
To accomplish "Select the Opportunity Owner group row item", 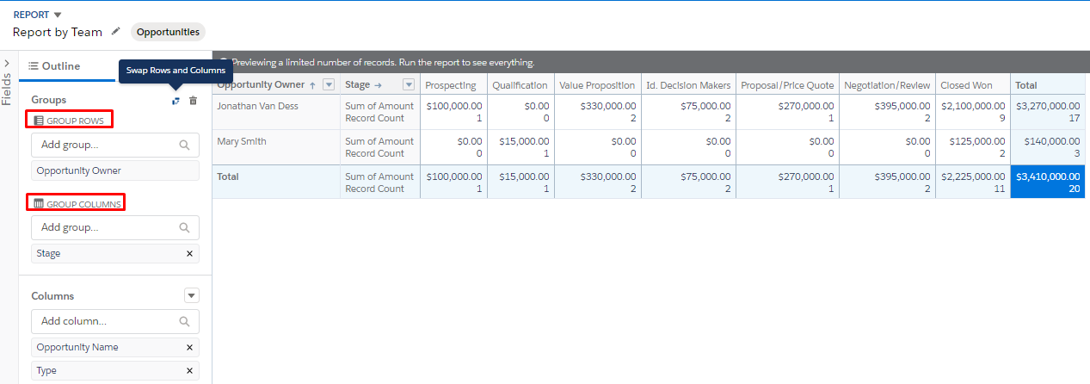I will pos(115,170).
